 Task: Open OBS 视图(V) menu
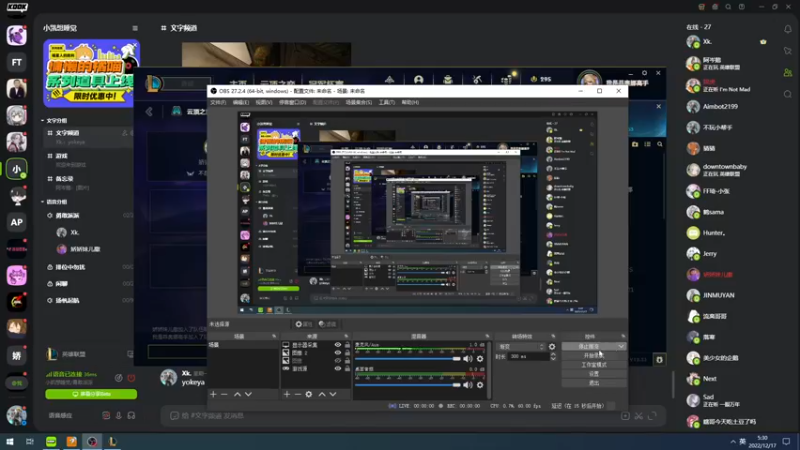click(x=264, y=103)
